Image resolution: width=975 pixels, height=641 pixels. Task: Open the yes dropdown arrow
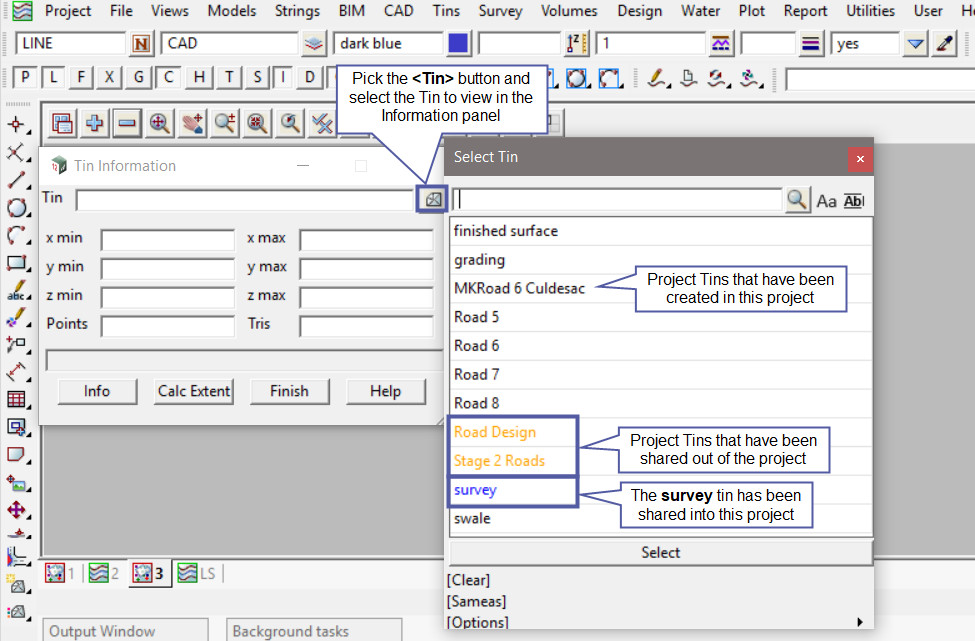click(x=915, y=44)
